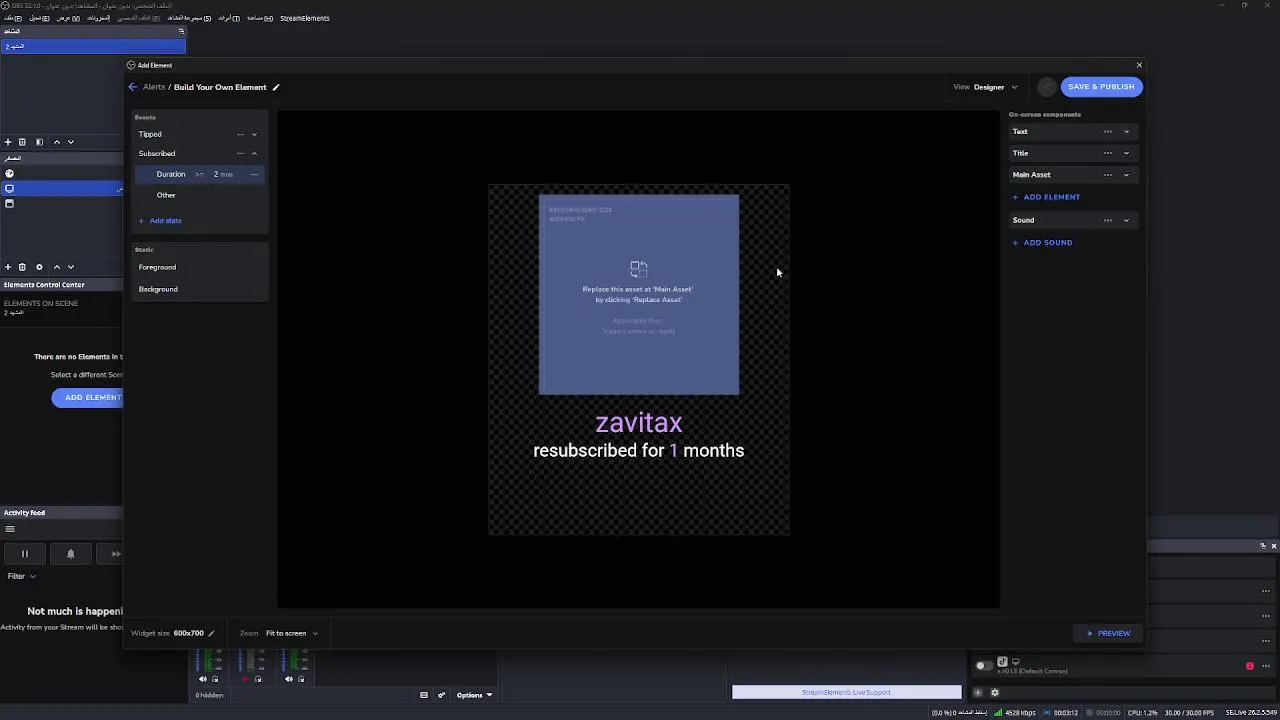Open the audio mixer Options dropdown
Viewport: 1280px width, 720px height.
pyautogui.click(x=474, y=695)
